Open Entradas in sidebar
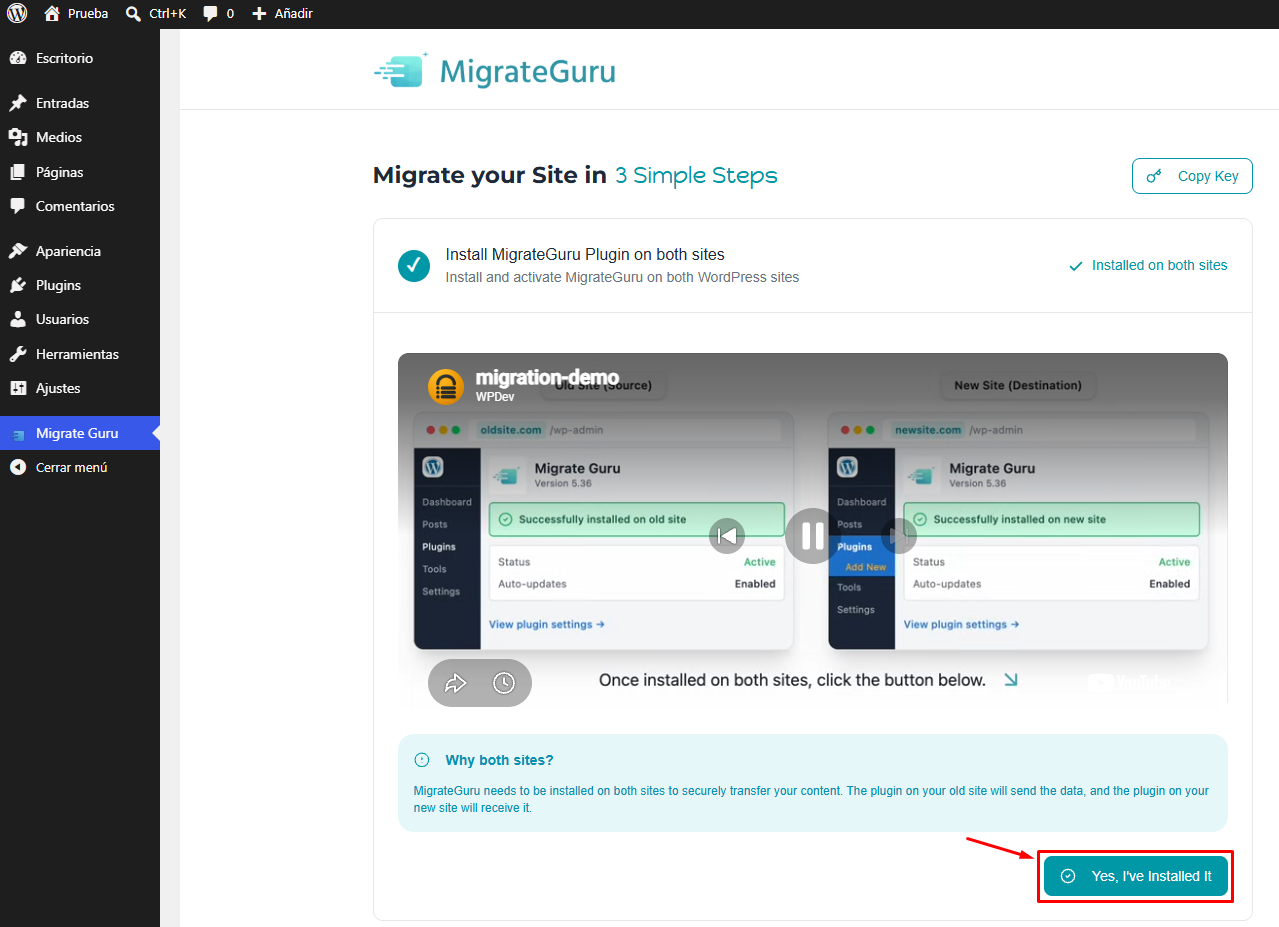This screenshot has width=1279, height=927. click(x=80, y=103)
